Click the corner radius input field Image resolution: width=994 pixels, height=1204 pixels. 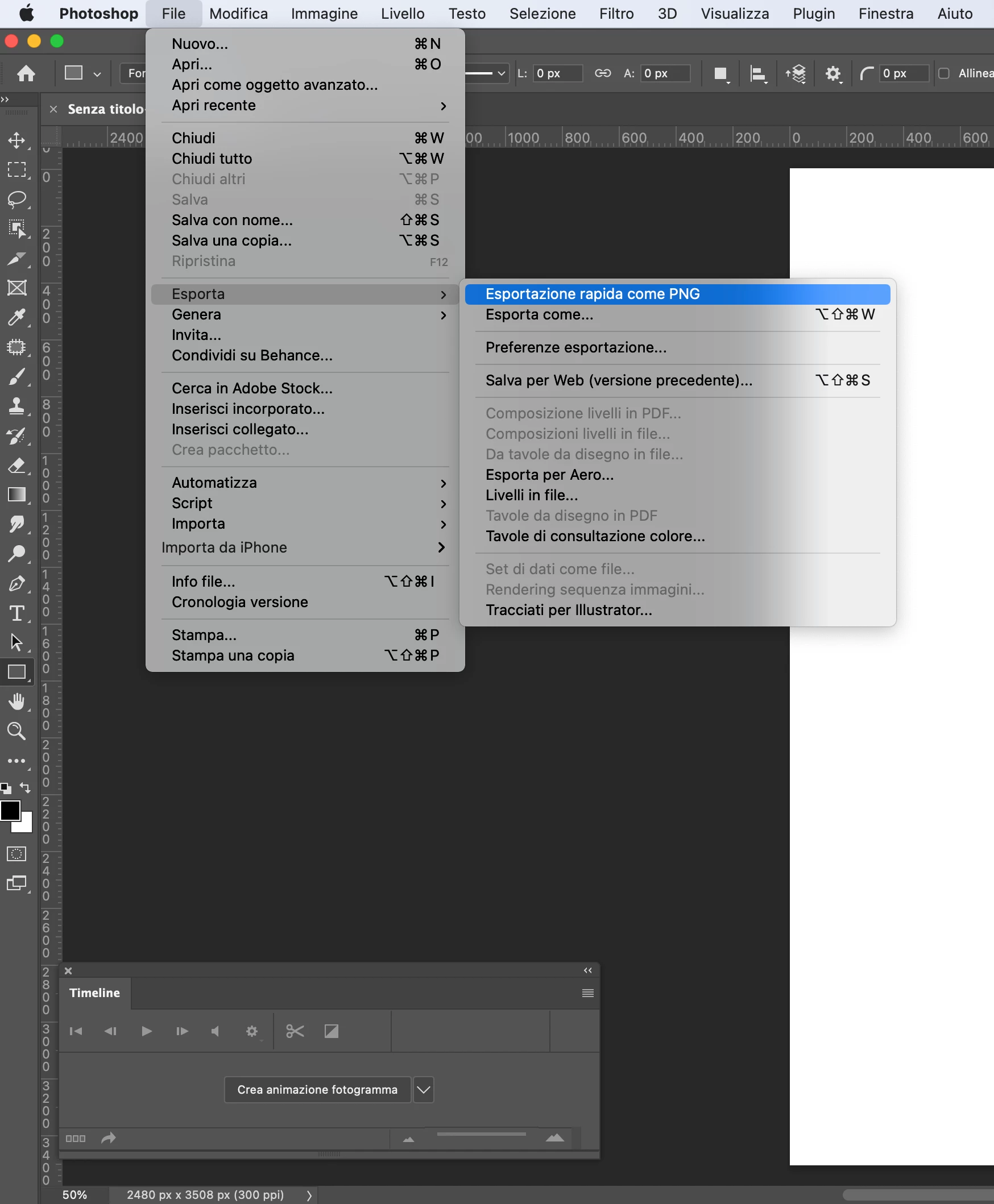pyautogui.click(x=904, y=73)
